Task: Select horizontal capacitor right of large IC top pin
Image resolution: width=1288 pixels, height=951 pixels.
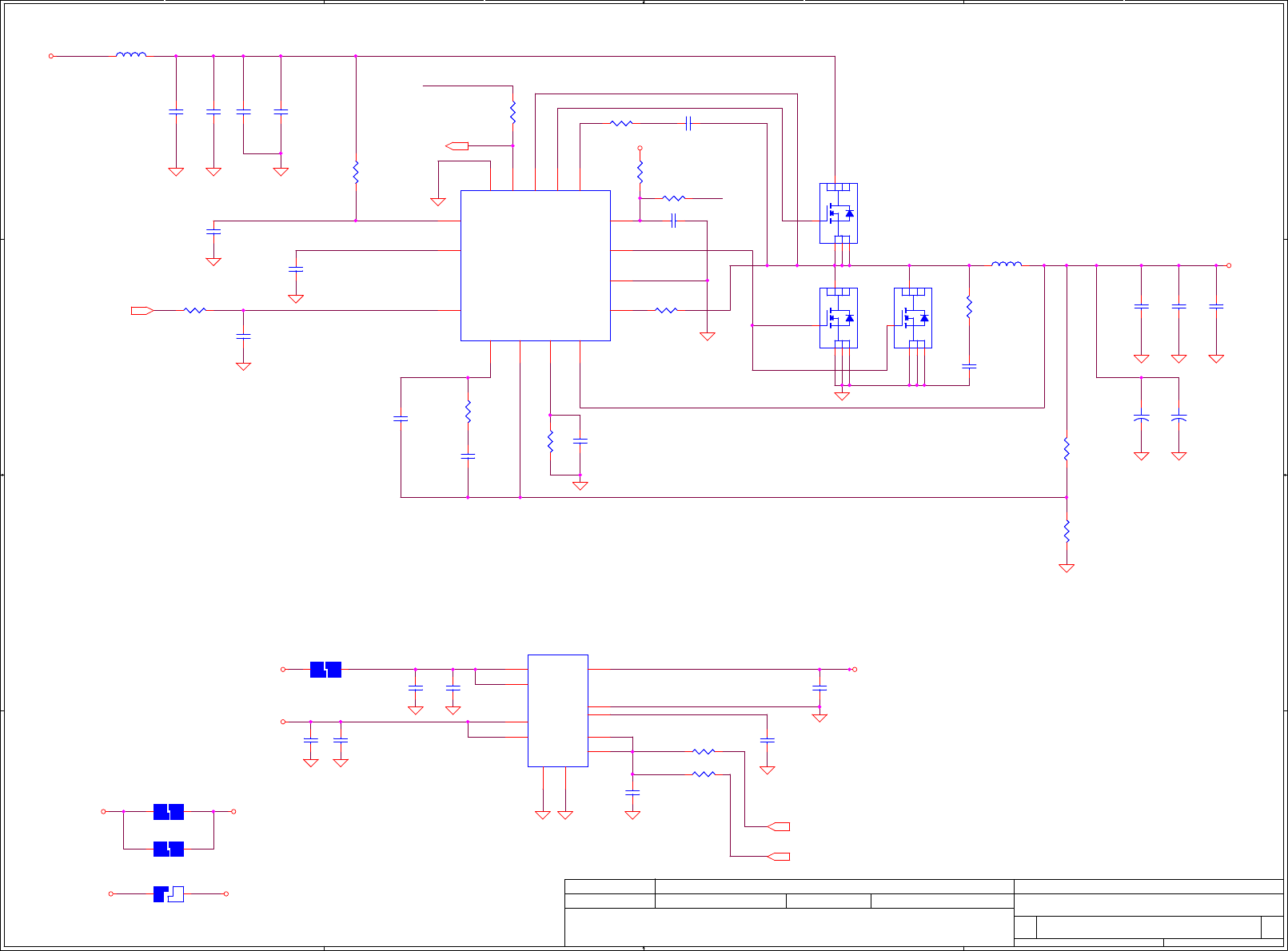Action: point(673,221)
